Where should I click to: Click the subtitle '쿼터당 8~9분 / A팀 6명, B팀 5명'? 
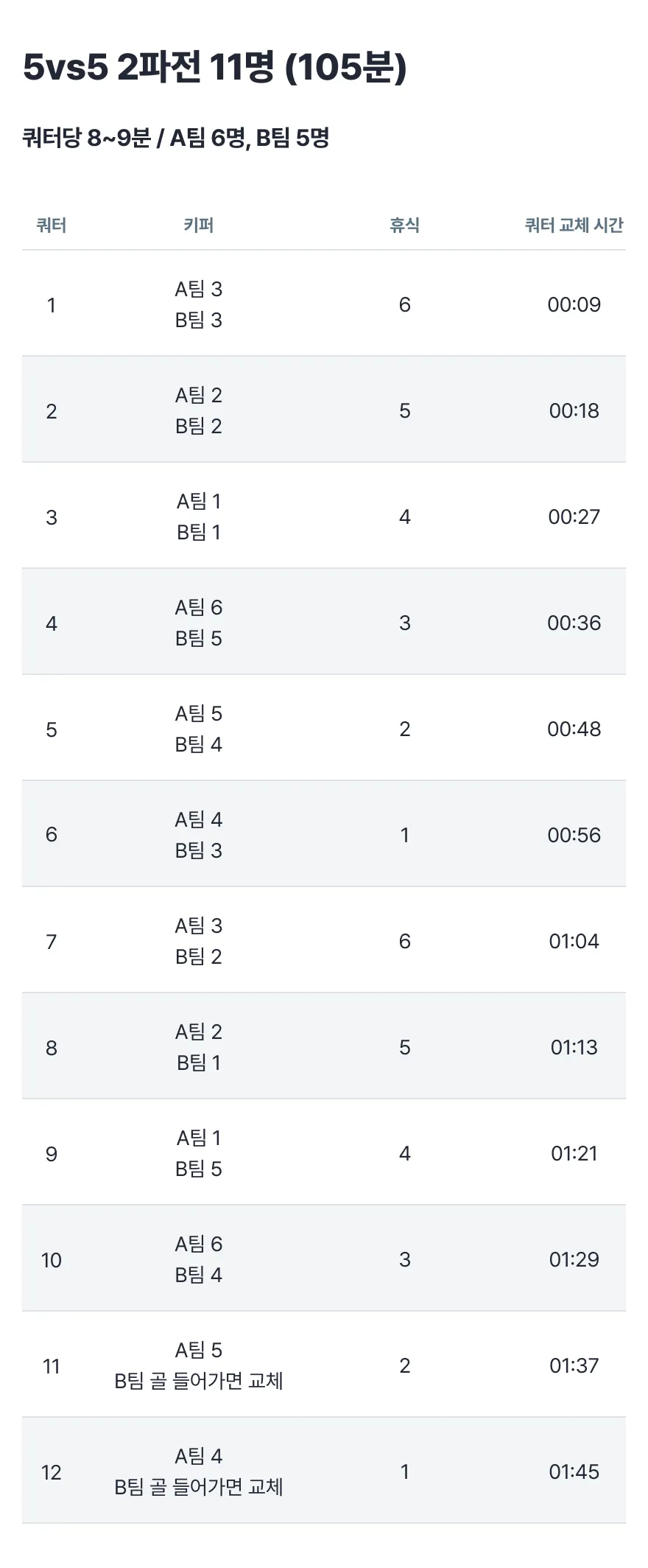175,138
